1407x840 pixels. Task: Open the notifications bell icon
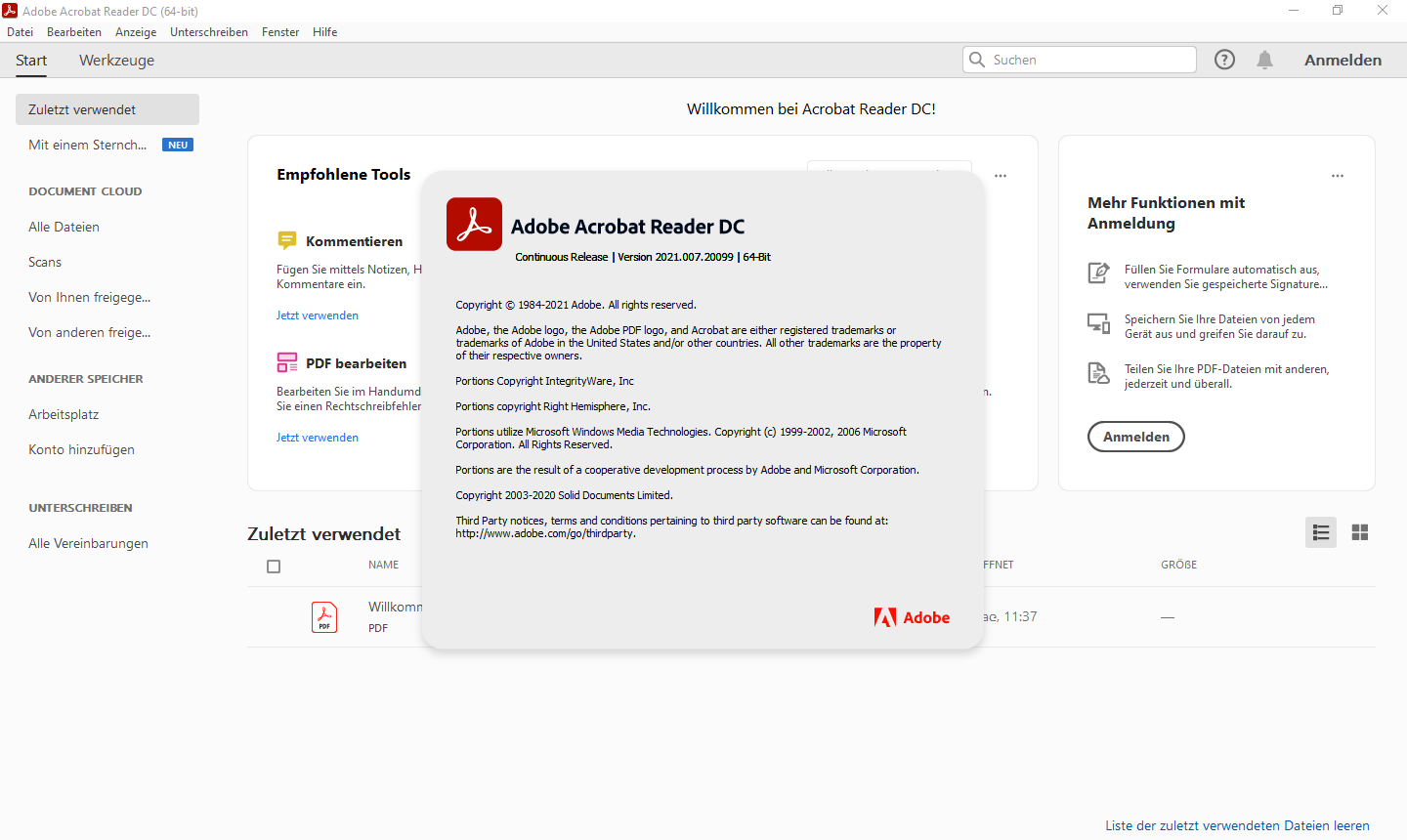tap(1264, 60)
